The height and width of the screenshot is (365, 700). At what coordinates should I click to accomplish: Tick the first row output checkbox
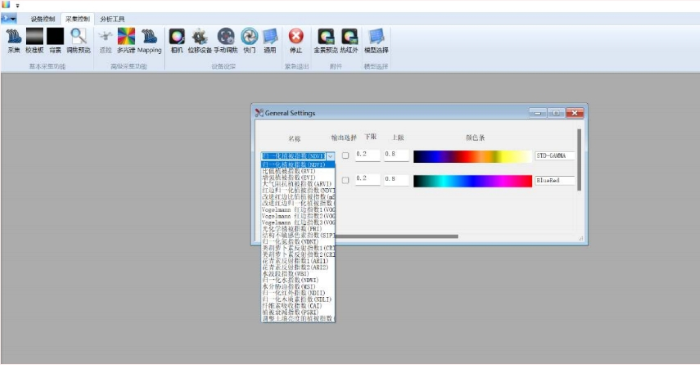pyautogui.click(x=346, y=156)
